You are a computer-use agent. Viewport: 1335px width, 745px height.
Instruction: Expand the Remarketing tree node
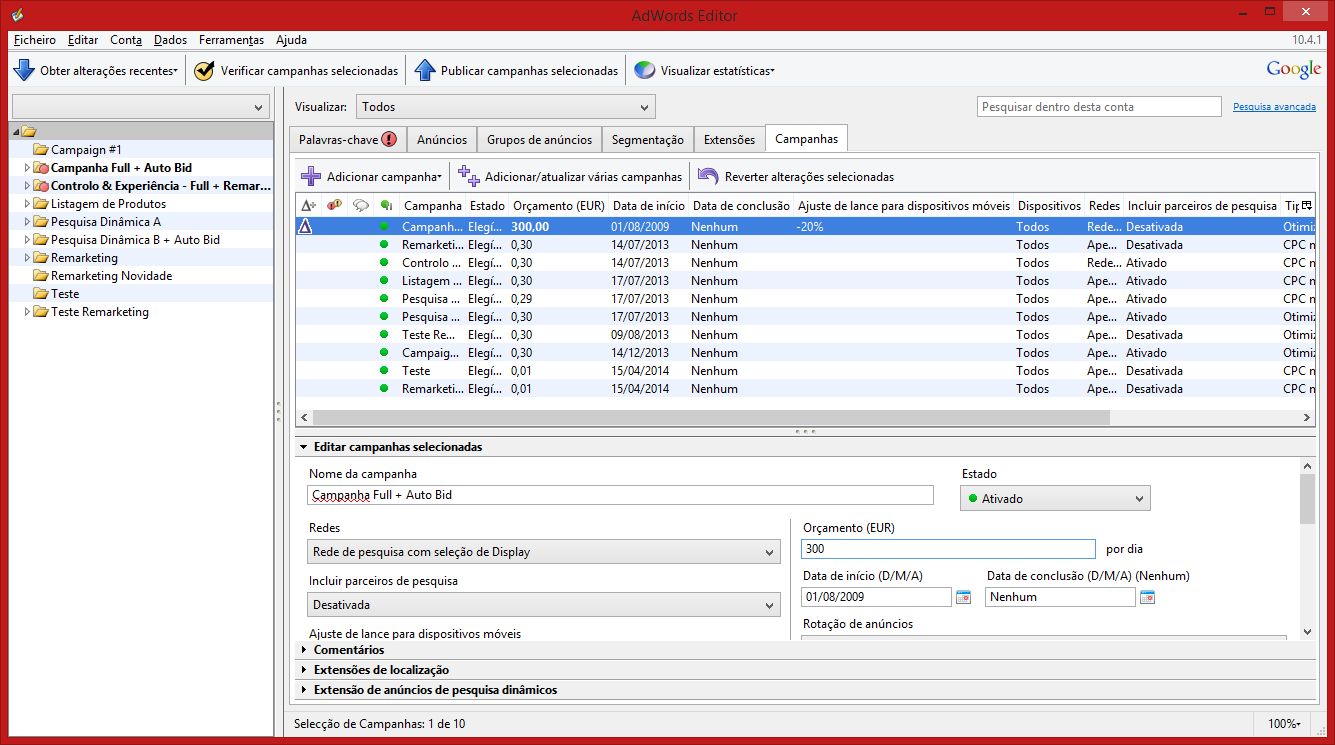27,258
